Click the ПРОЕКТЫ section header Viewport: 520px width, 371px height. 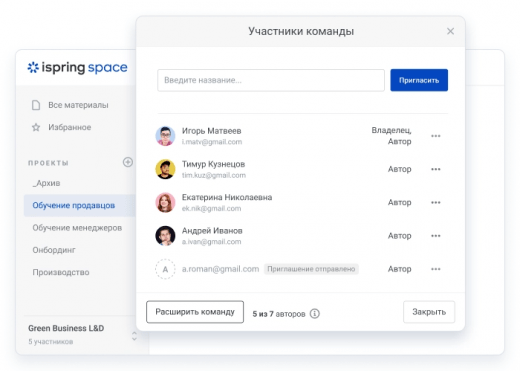[48, 163]
